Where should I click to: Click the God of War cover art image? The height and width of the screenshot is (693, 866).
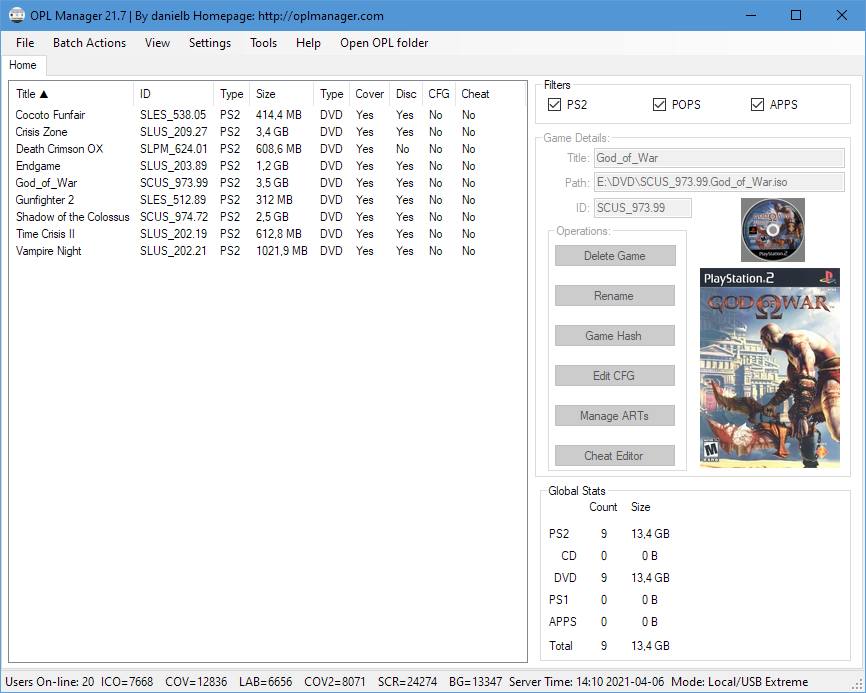pyautogui.click(x=769, y=368)
